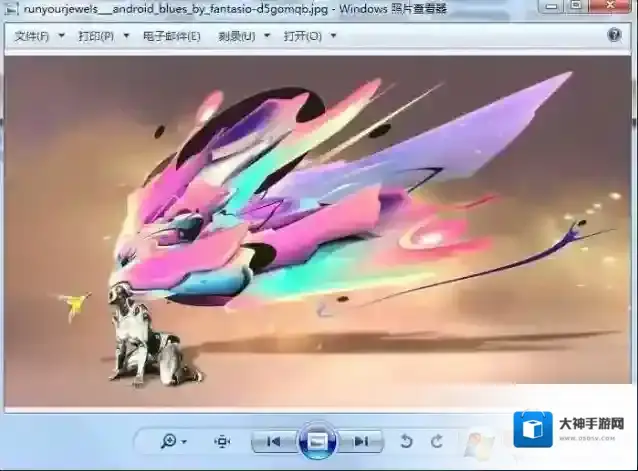Click the zoom magnifier icon
The height and width of the screenshot is (471, 638).
168,441
